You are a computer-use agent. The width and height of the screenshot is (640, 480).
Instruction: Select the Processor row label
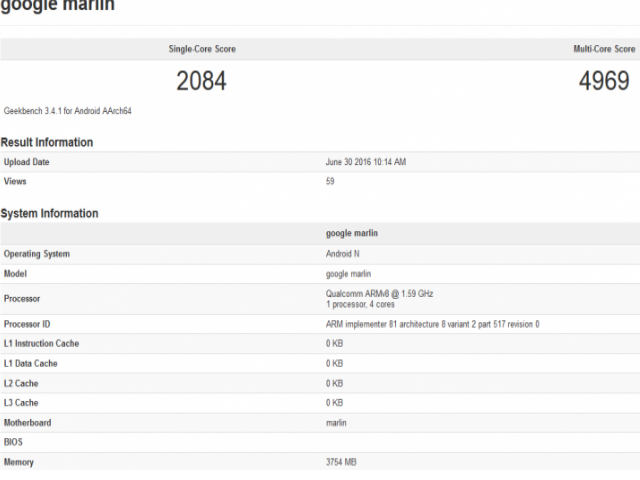[22, 299]
